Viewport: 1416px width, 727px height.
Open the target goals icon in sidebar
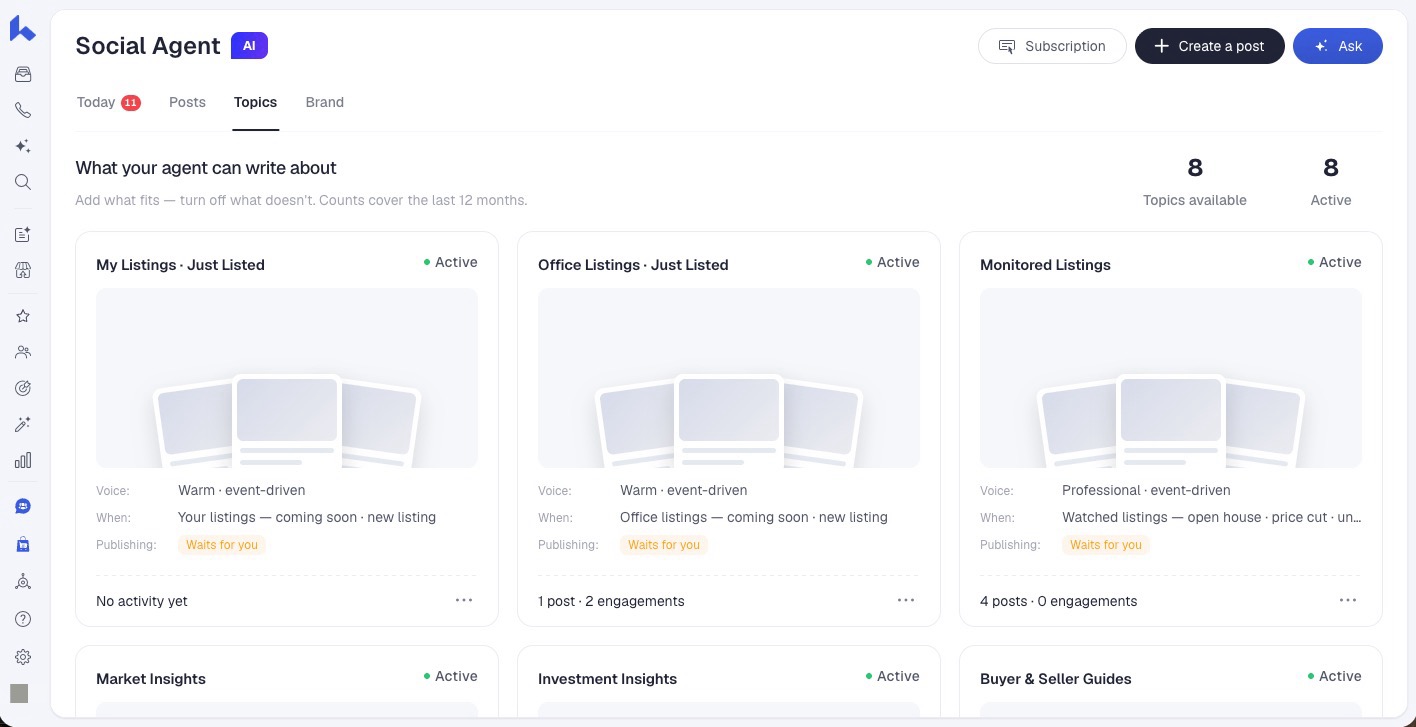pyautogui.click(x=22, y=388)
